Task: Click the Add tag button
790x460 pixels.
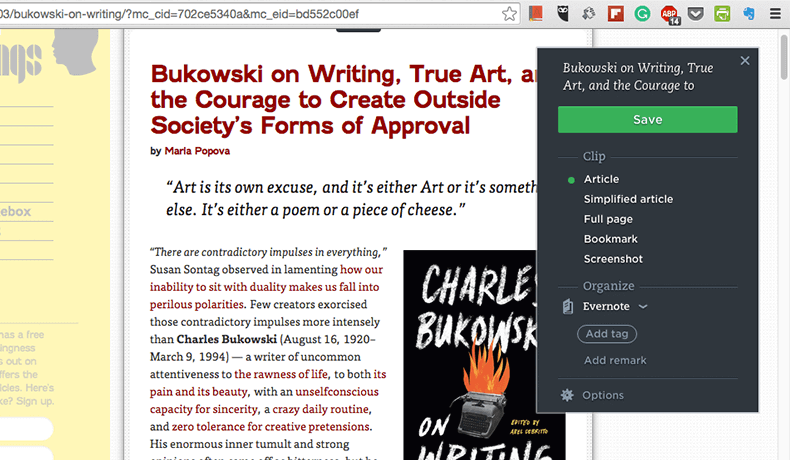Action: 607,334
